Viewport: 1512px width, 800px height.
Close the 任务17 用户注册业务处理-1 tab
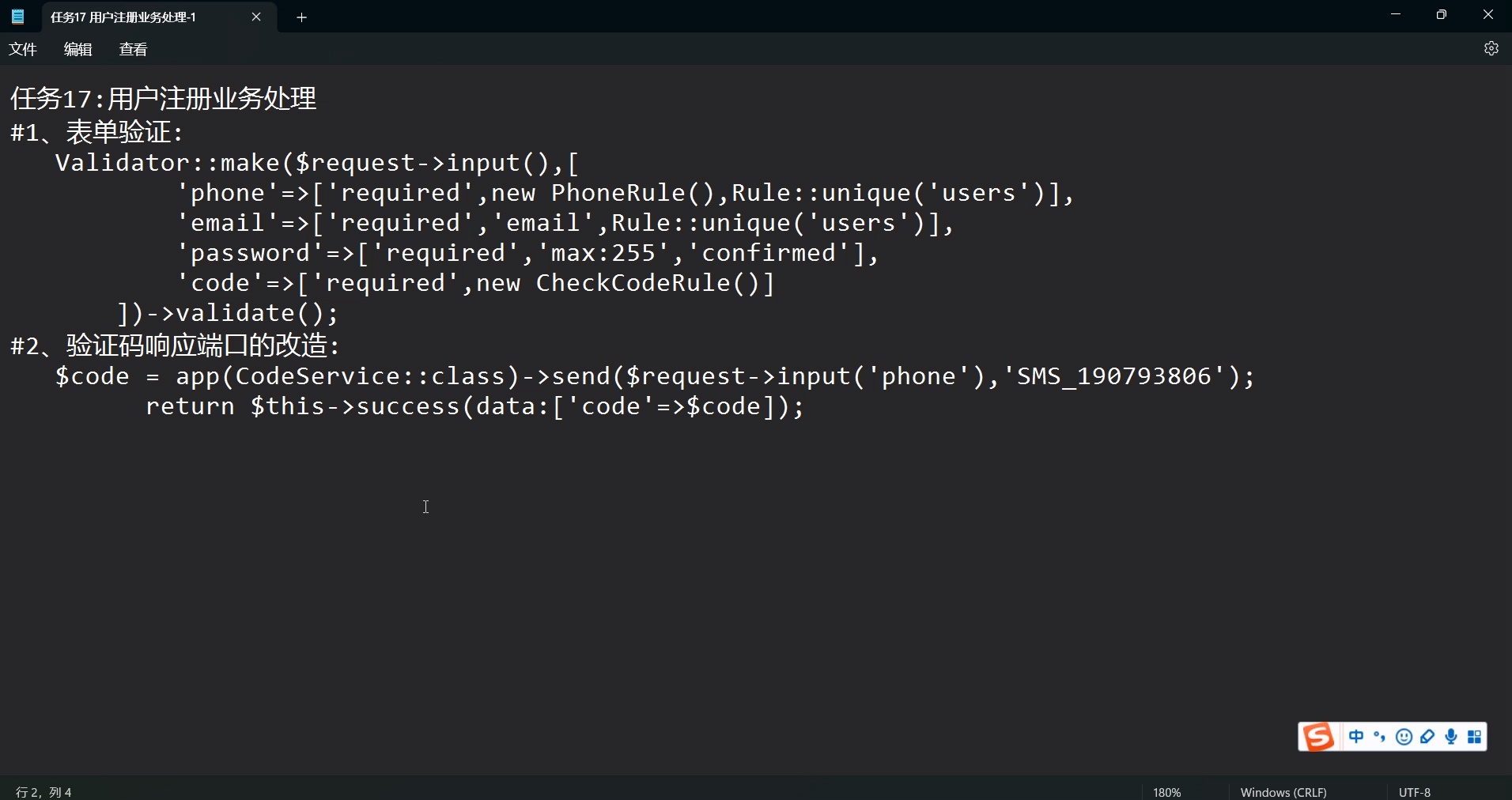(256, 17)
